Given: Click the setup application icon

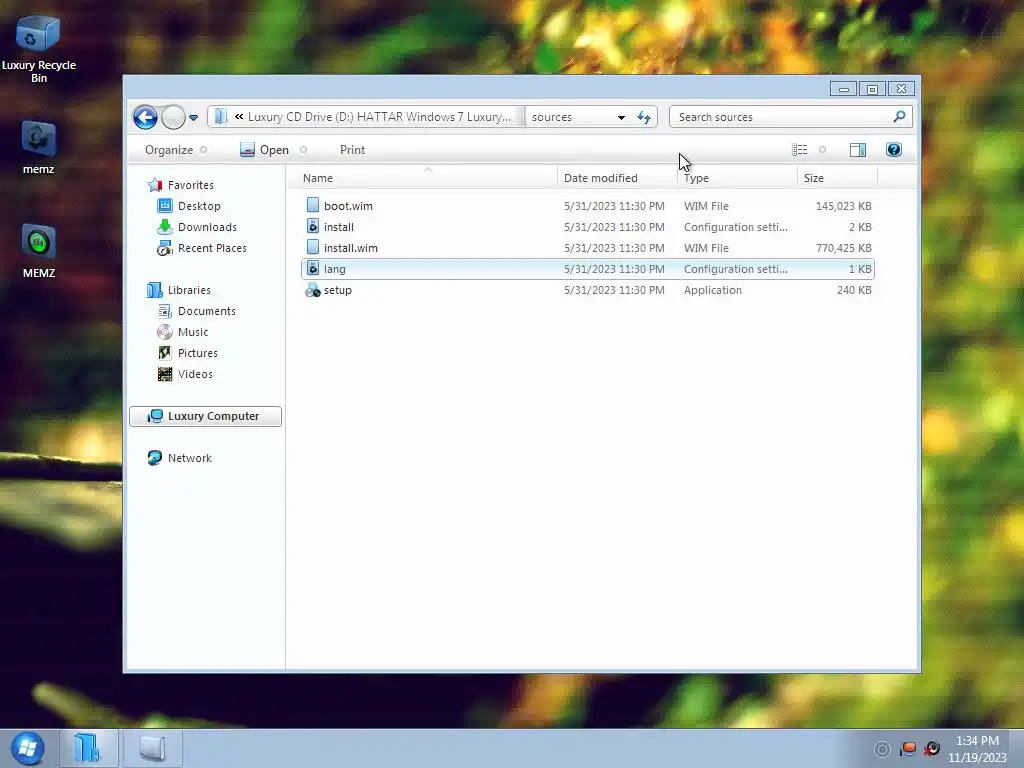Looking at the screenshot, I should click(x=313, y=290).
